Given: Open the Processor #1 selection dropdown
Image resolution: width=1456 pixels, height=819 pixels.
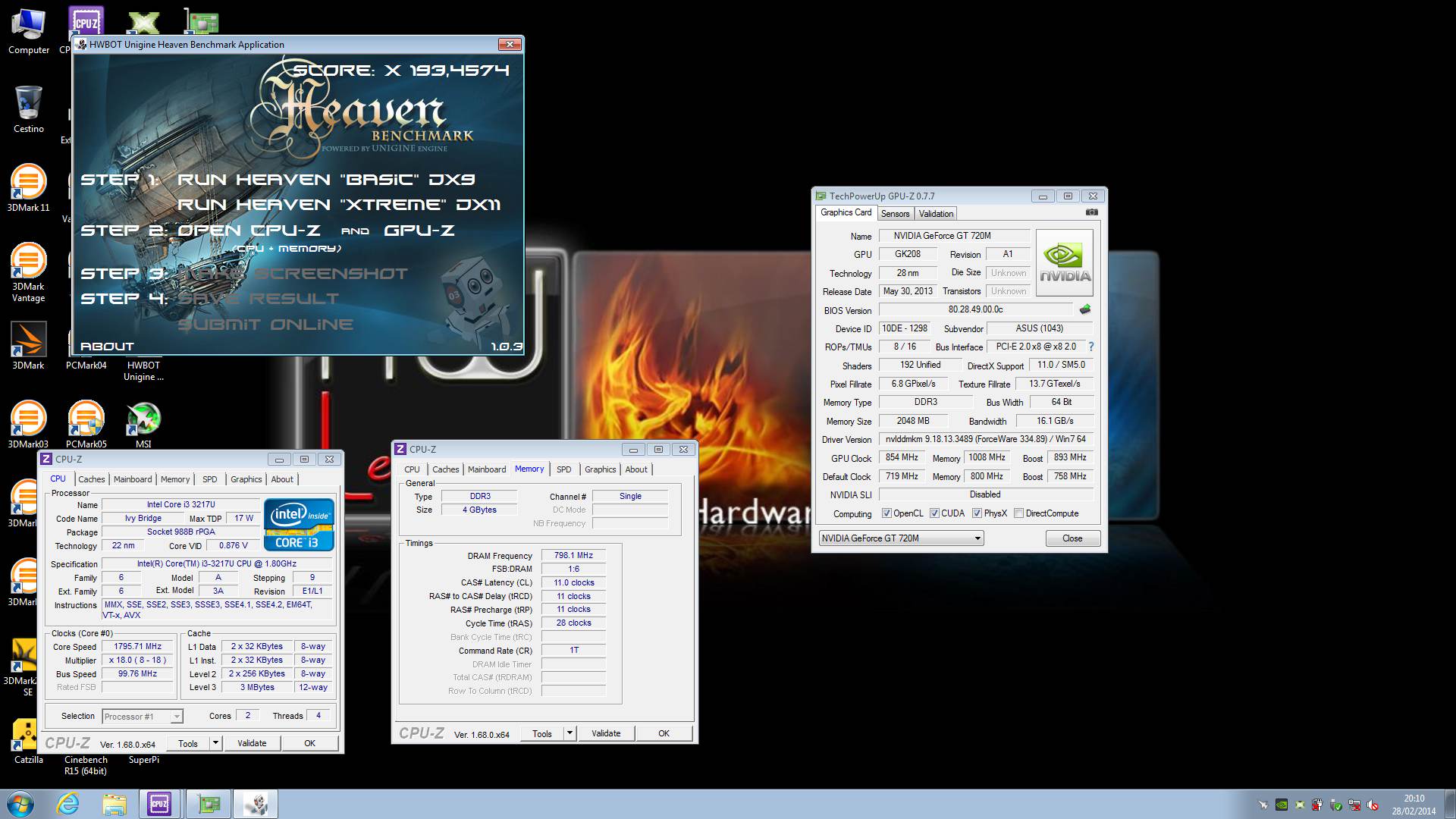Looking at the screenshot, I should (143, 716).
